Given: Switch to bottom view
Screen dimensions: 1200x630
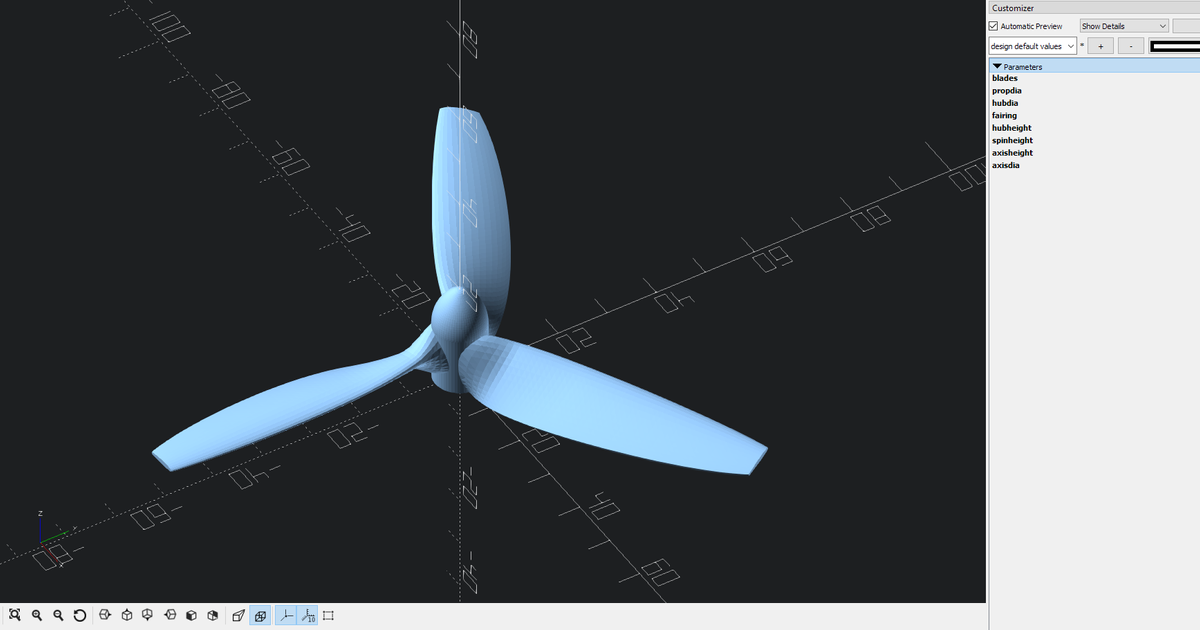Looking at the screenshot, I should click(147, 615).
